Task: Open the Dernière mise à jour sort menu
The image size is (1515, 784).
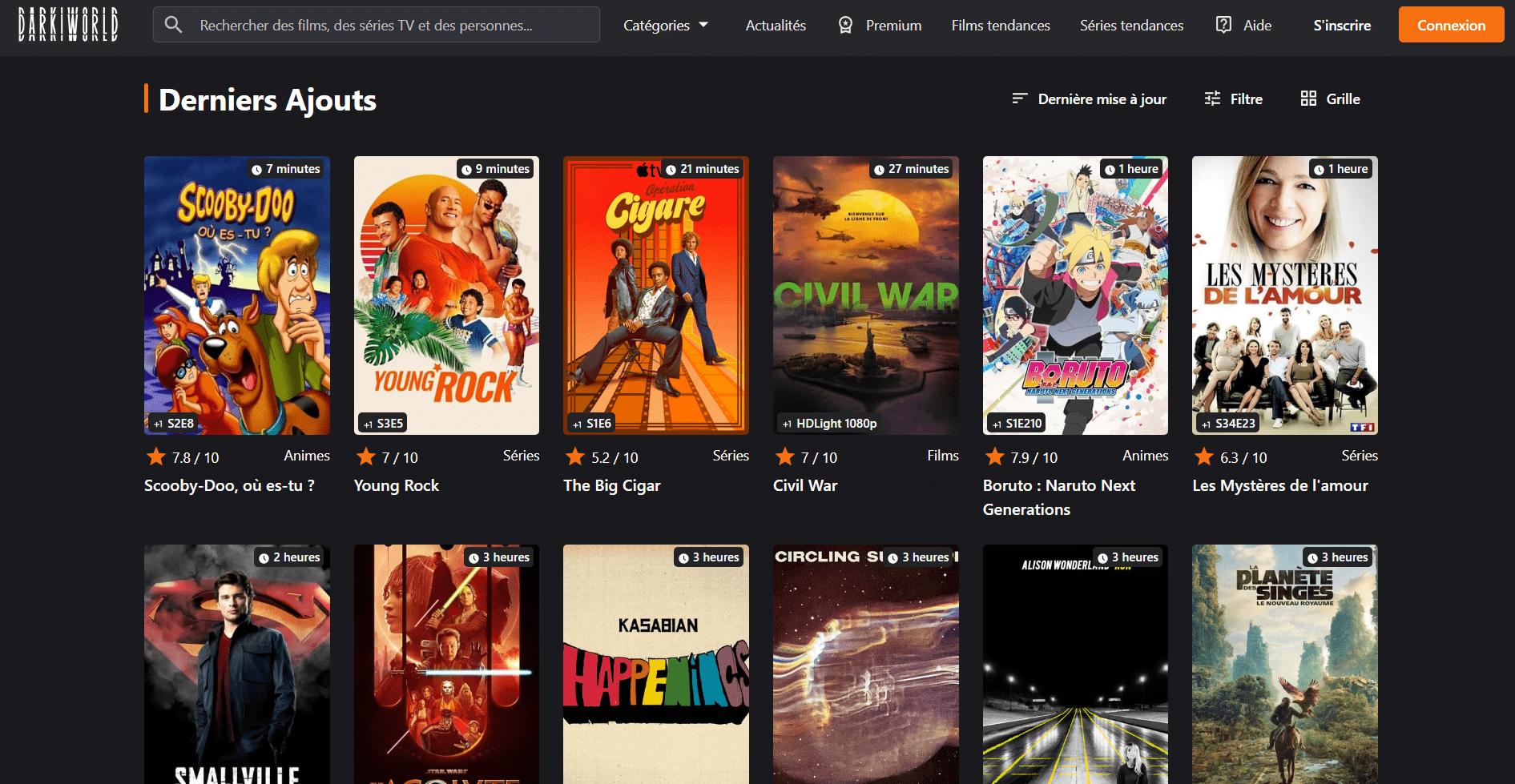Action: click(x=1102, y=99)
